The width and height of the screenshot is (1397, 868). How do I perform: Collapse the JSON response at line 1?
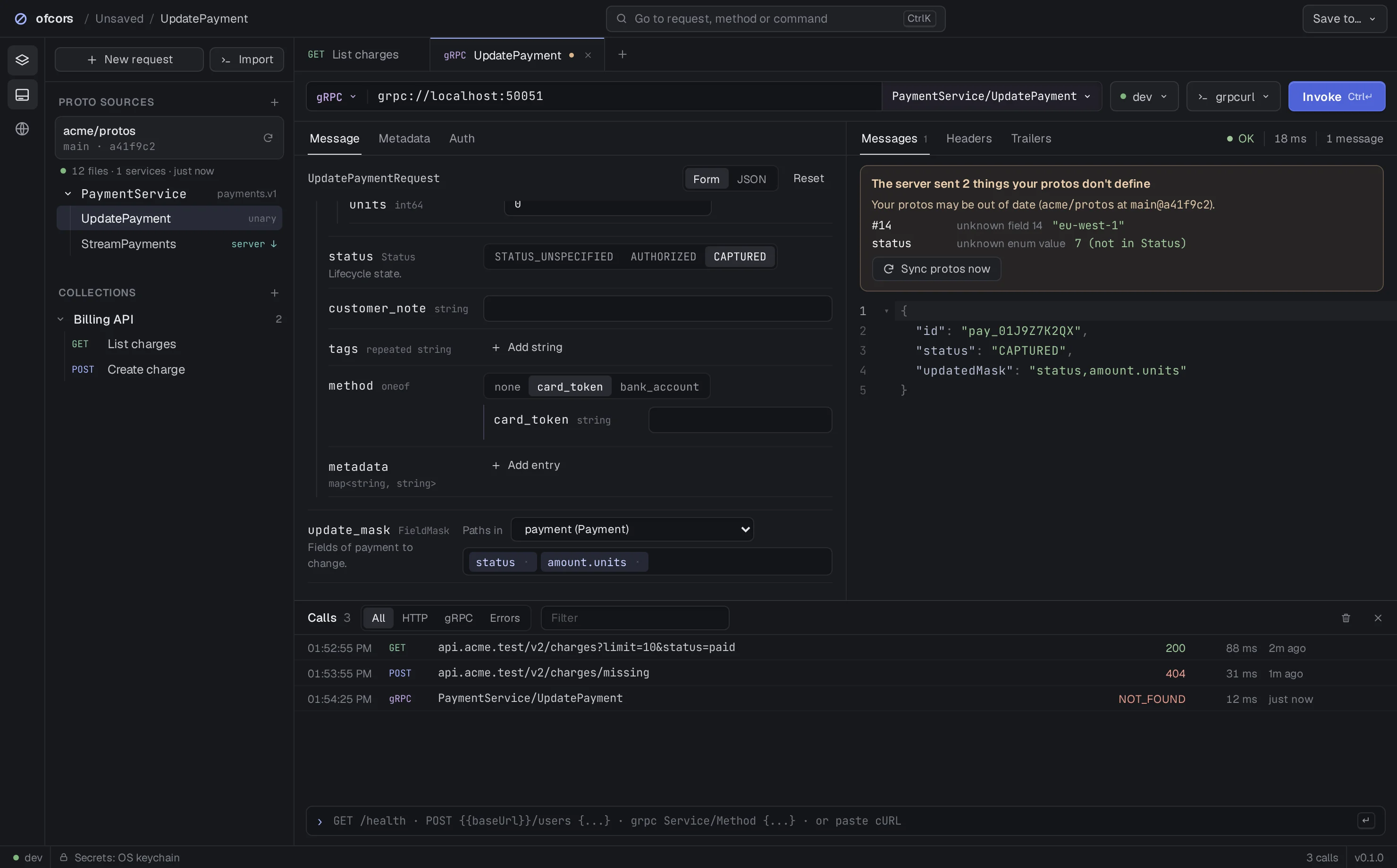point(886,311)
